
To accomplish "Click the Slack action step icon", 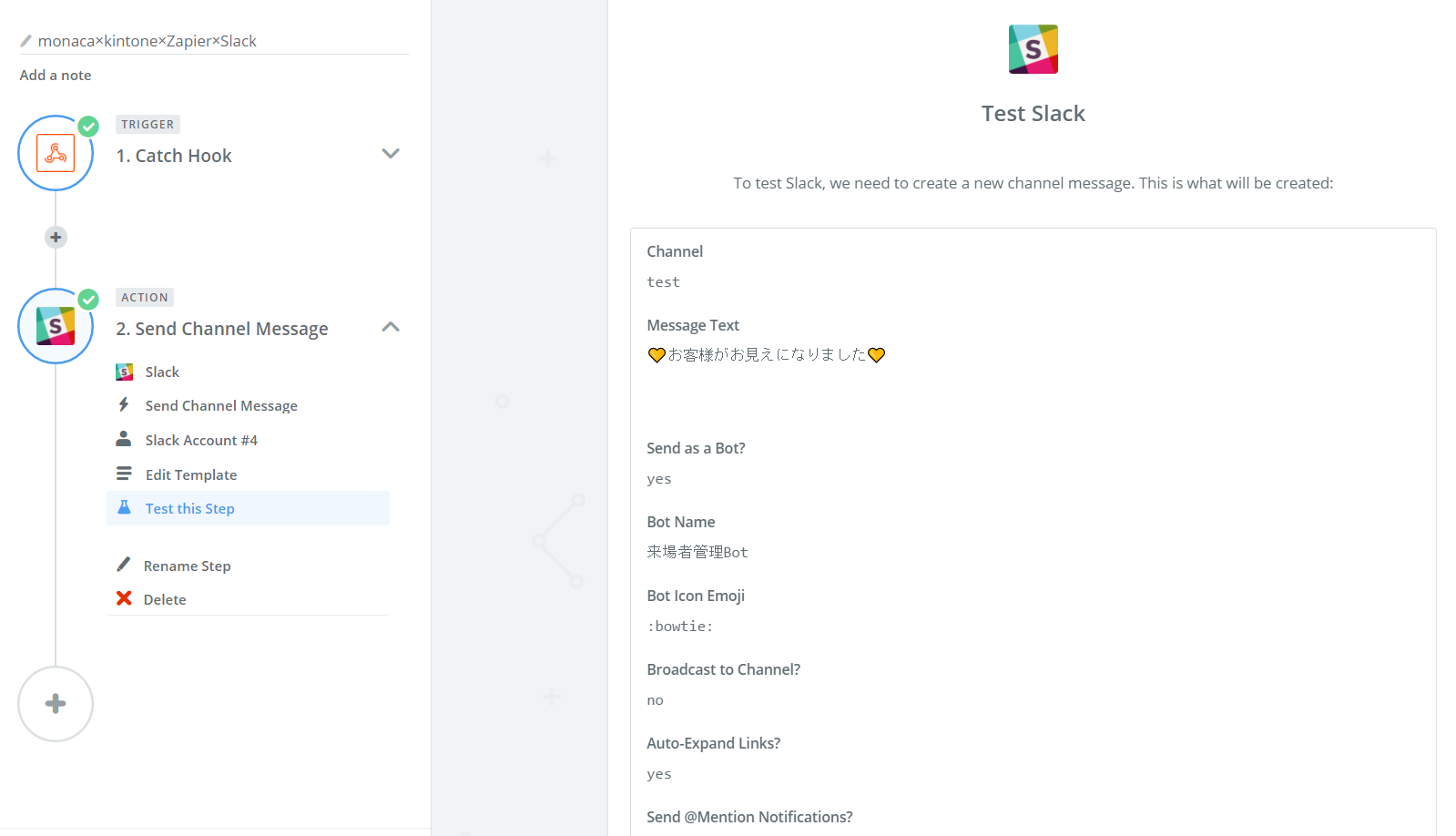I will click(x=56, y=326).
